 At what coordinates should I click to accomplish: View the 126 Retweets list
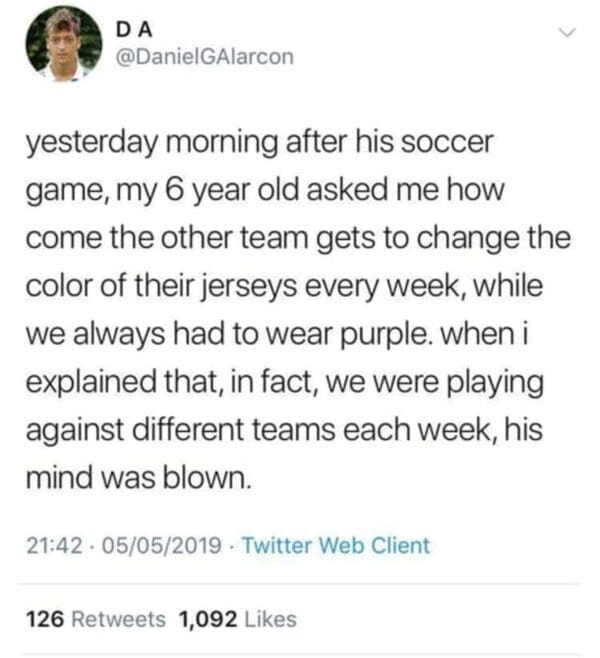(96, 619)
